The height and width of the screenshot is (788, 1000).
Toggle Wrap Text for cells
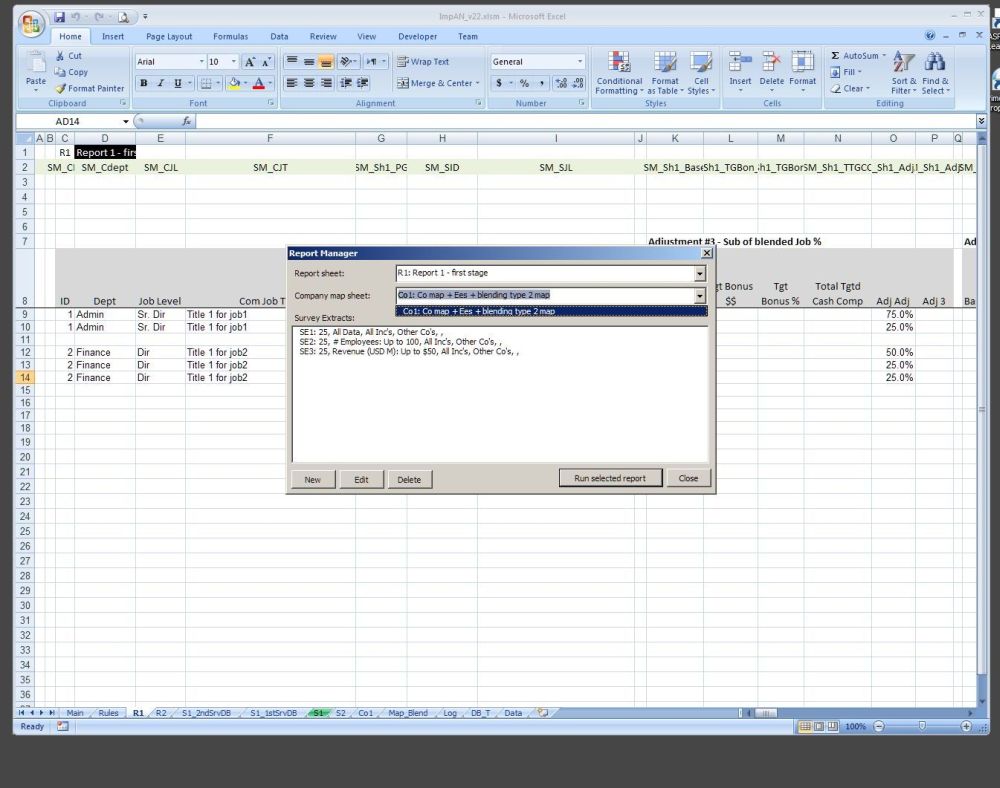click(x=423, y=62)
